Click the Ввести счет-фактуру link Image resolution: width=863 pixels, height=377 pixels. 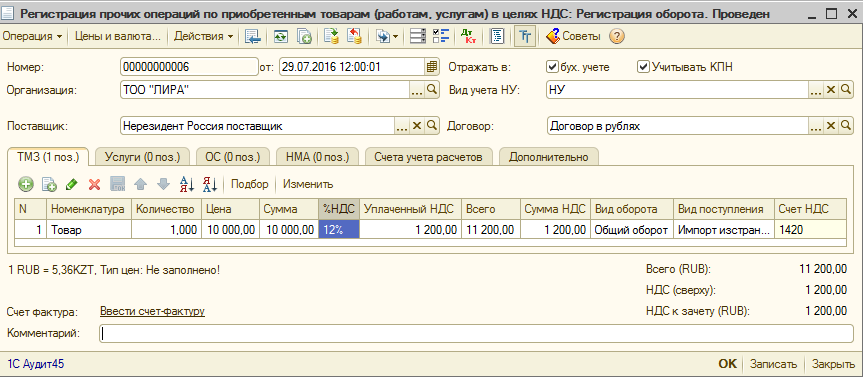click(152, 312)
